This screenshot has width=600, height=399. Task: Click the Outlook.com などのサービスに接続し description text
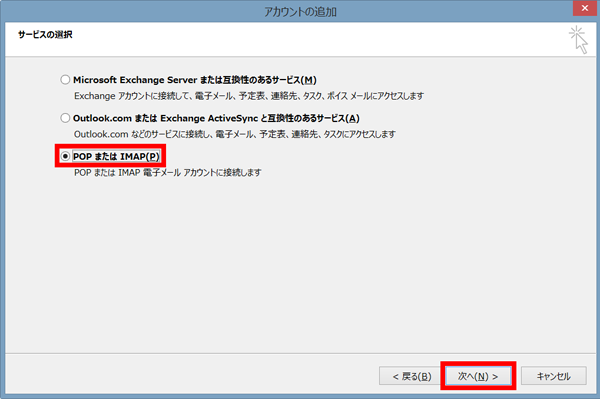tap(235, 134)
